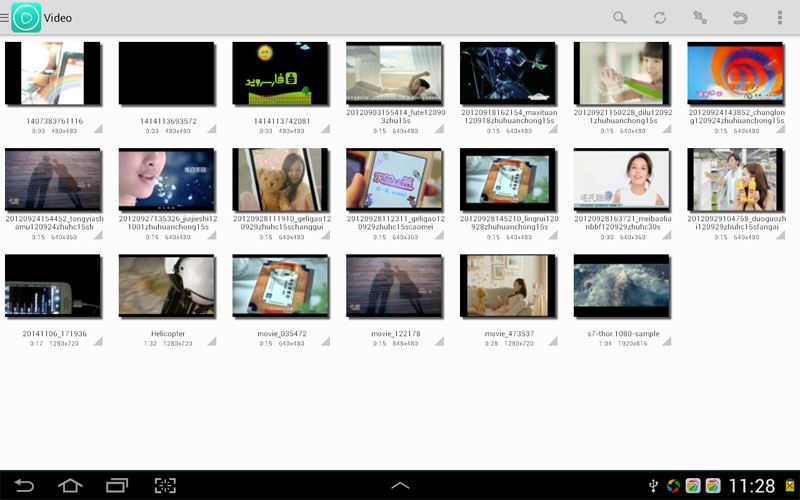Select the file name 1414113742081
This screenshot has height=500, width=800.
[282, 121]
